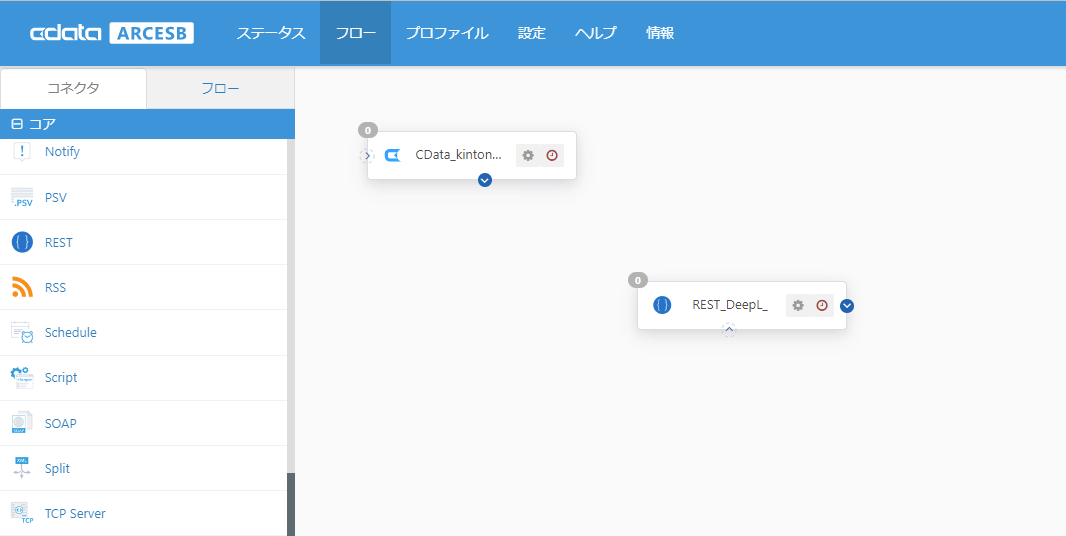Click the REST label in connector list
Image resolution: width=1066 pixels, height=536 pixels.
[x=58, y=242]
